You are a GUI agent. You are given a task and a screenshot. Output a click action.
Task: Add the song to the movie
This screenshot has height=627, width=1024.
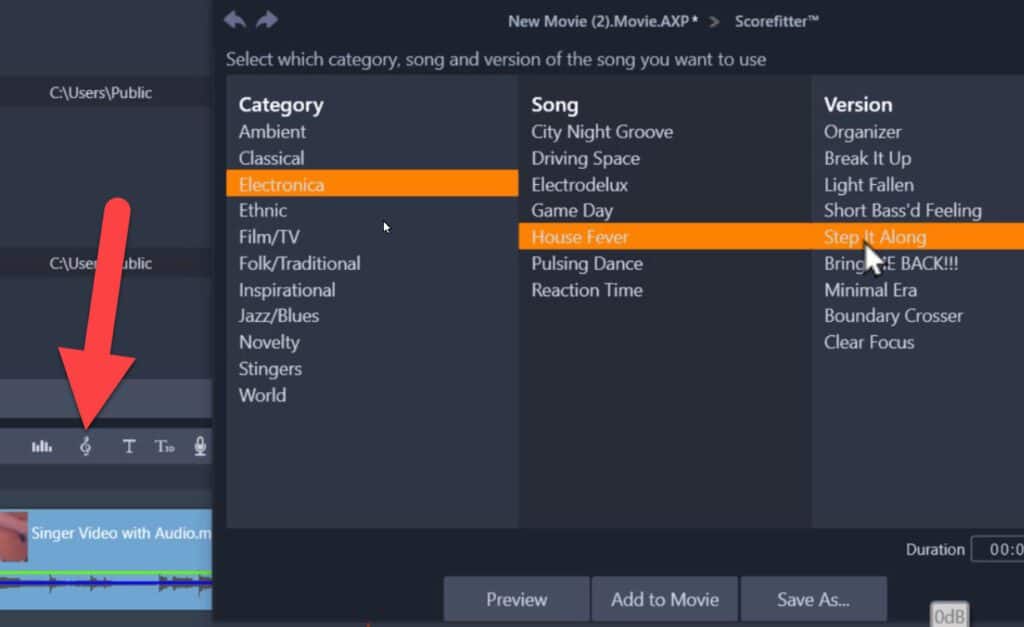[665, 599]
